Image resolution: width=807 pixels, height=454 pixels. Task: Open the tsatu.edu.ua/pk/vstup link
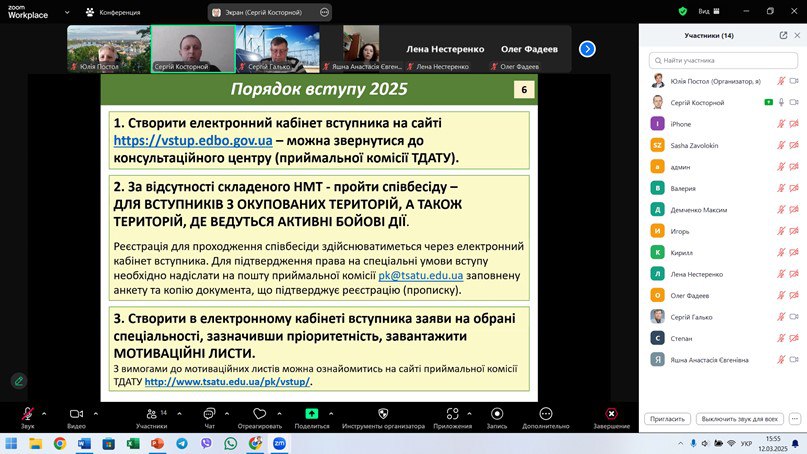pyautogui.click(x=227, y=382)
